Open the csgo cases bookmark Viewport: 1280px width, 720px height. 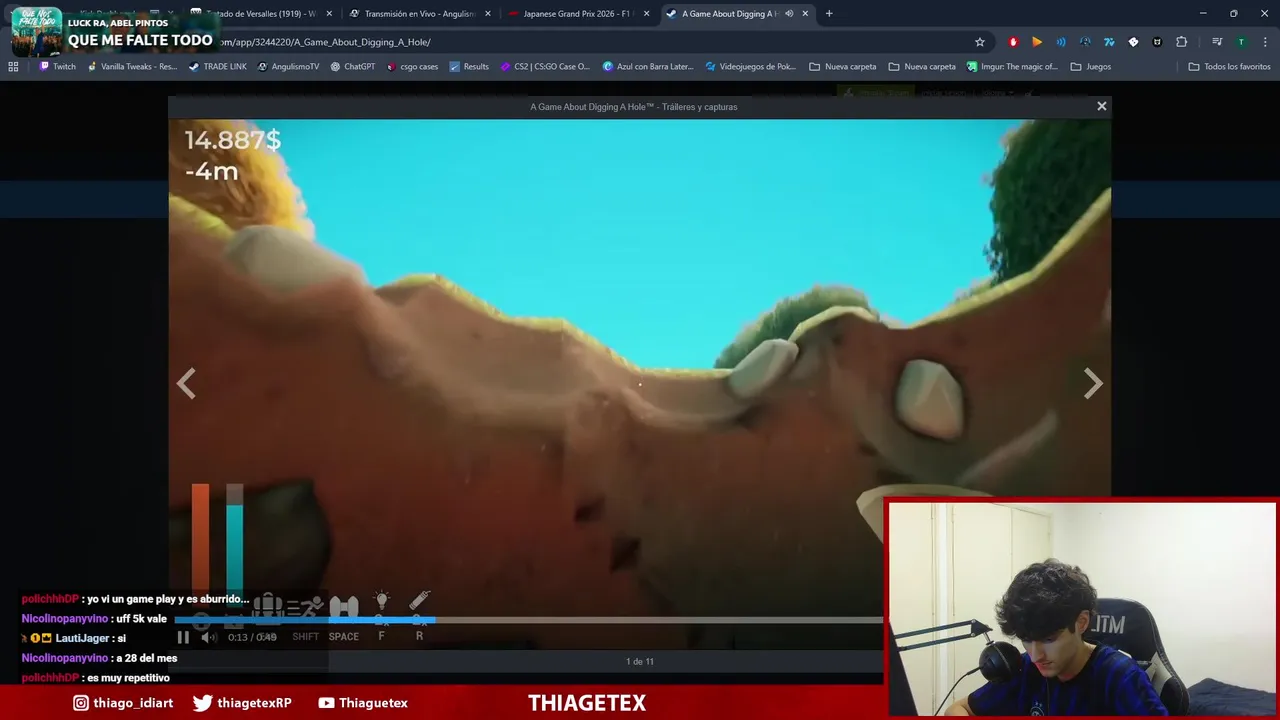click(x=412, y=67)
